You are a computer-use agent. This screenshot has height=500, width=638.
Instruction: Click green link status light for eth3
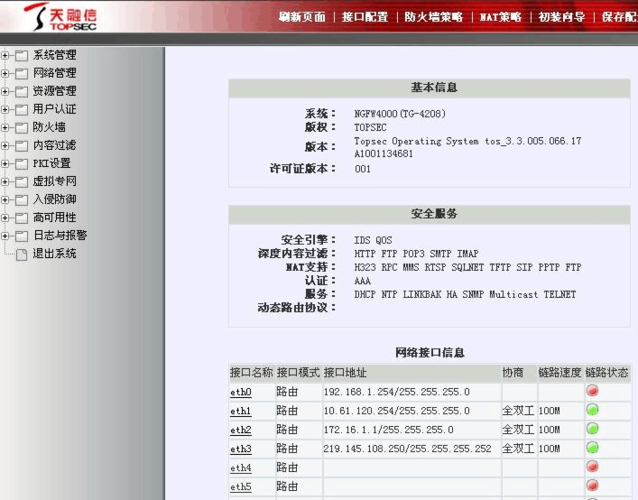(x=592, y=448)
